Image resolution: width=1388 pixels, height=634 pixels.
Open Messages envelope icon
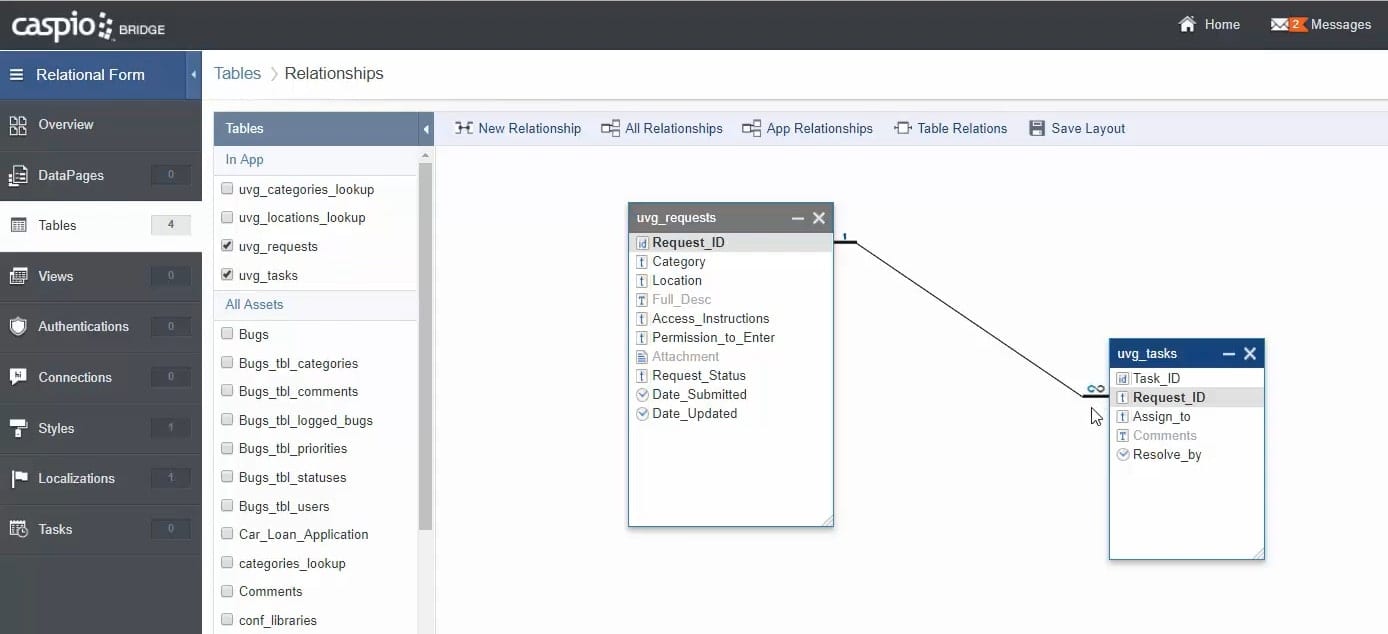1279,24
